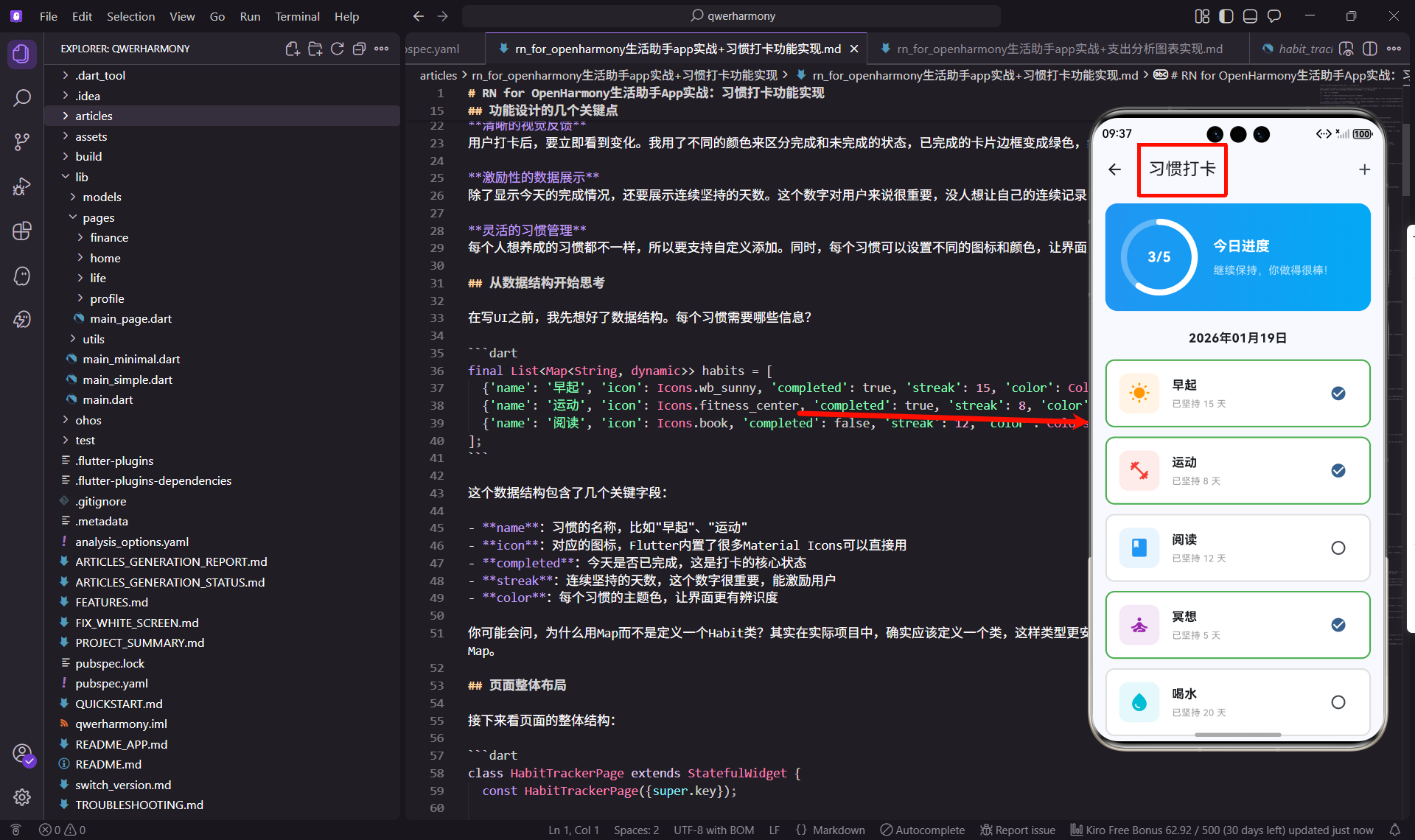Go forward with navigation arrow
This screenshot has width=1415, height=840.
pos(442,16)
